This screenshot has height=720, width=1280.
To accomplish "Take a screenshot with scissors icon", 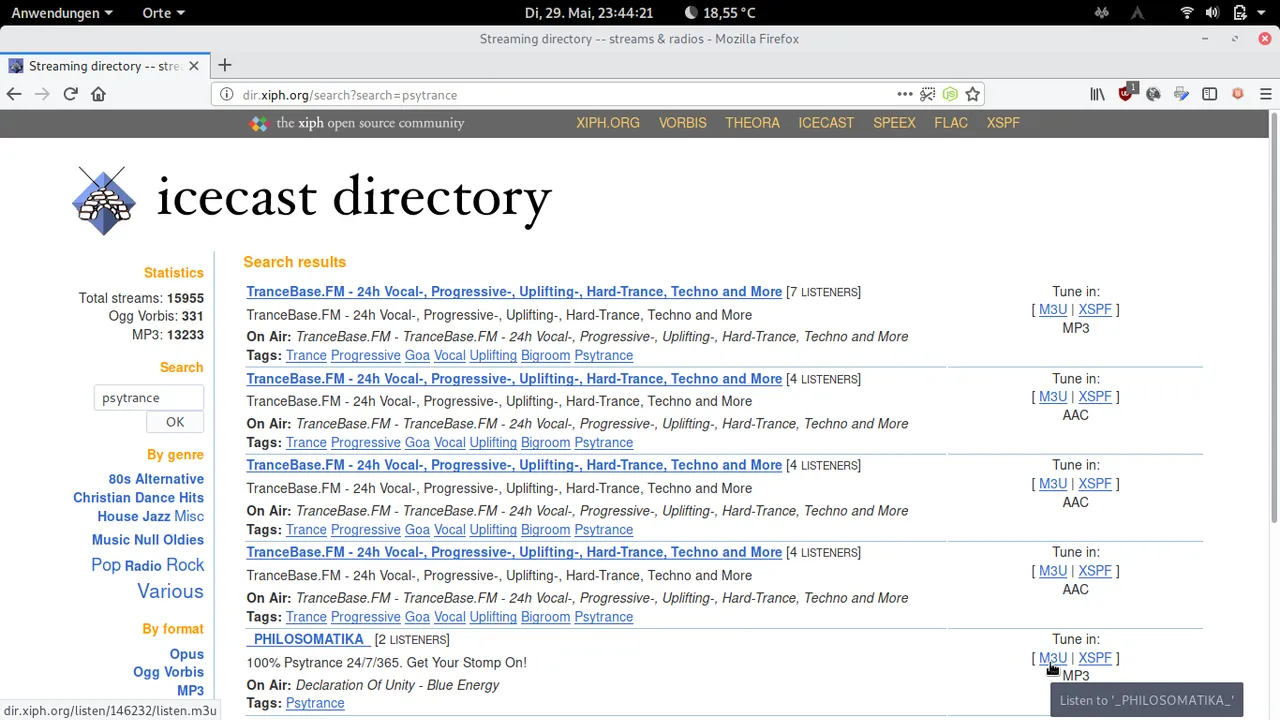I will (928, 94).
